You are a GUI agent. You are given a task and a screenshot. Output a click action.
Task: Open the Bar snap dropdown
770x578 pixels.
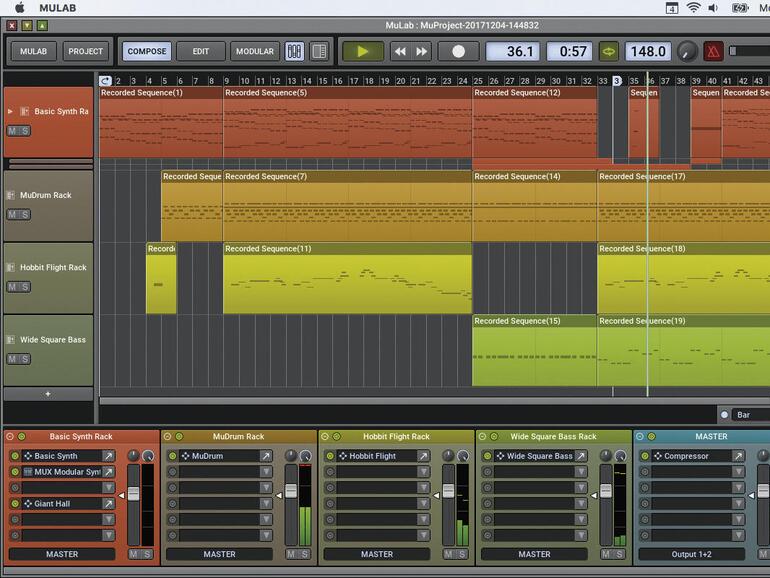click(750, 414)
